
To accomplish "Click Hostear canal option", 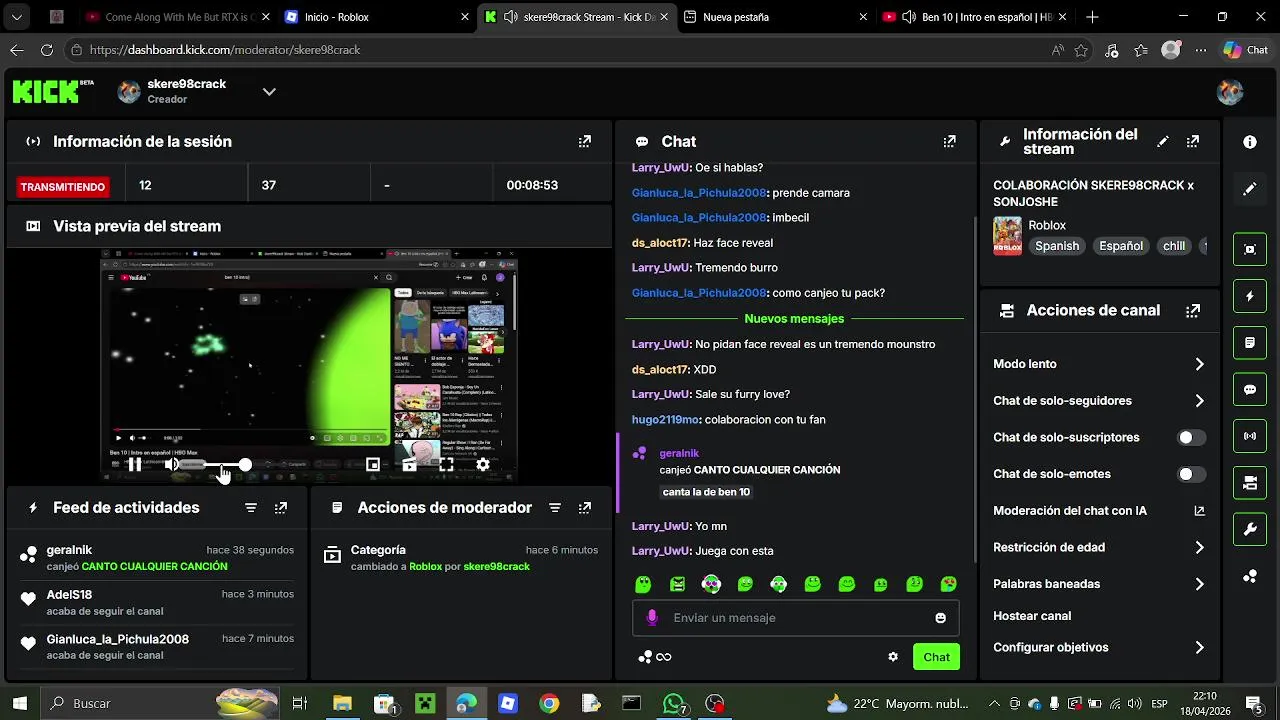I will pos(1032,616).
